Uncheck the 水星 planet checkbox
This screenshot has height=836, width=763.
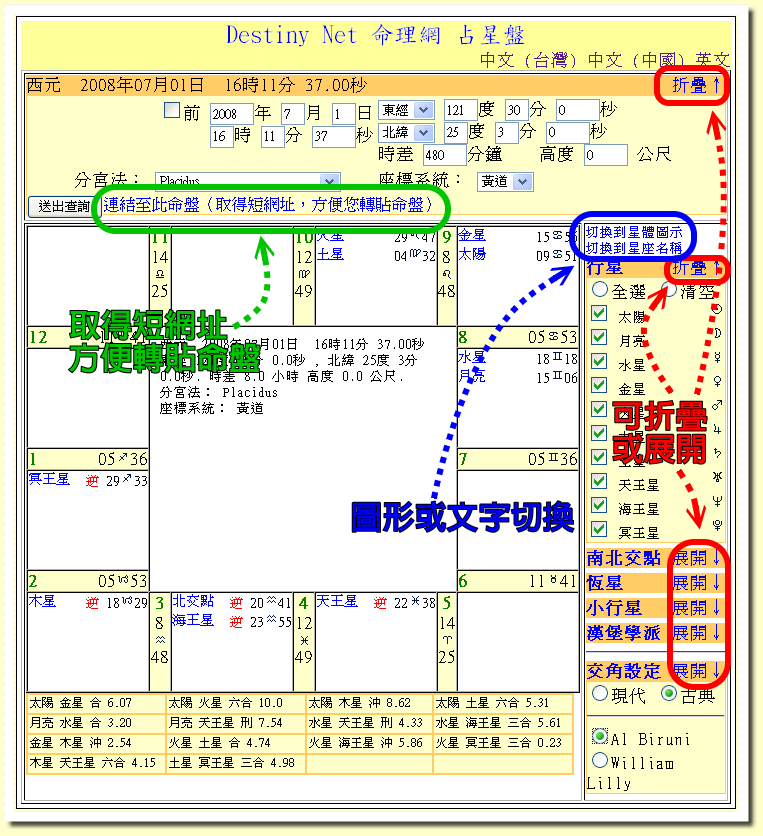point(599,361)
